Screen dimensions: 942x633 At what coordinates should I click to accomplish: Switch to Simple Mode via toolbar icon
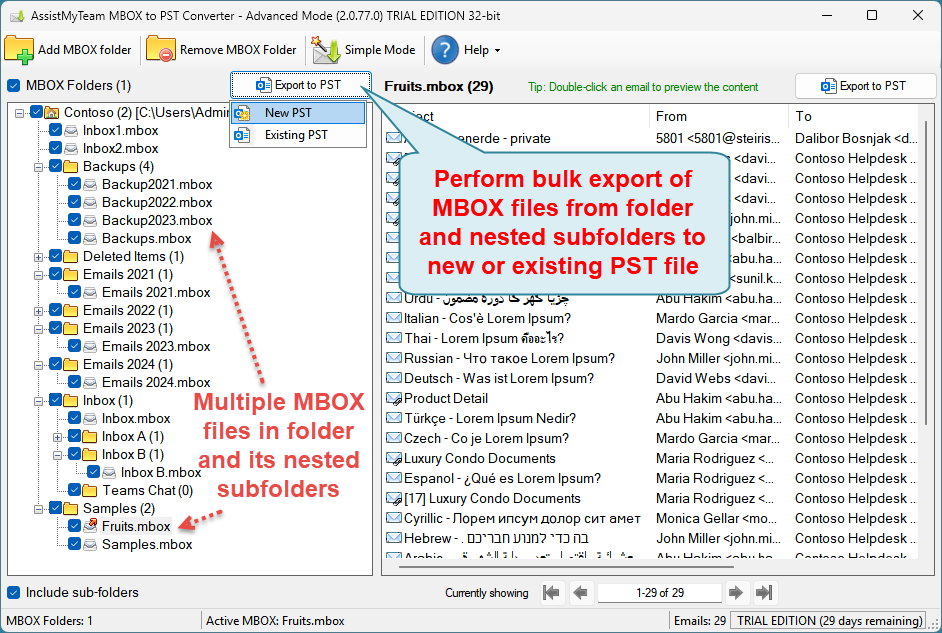(325, 50)
